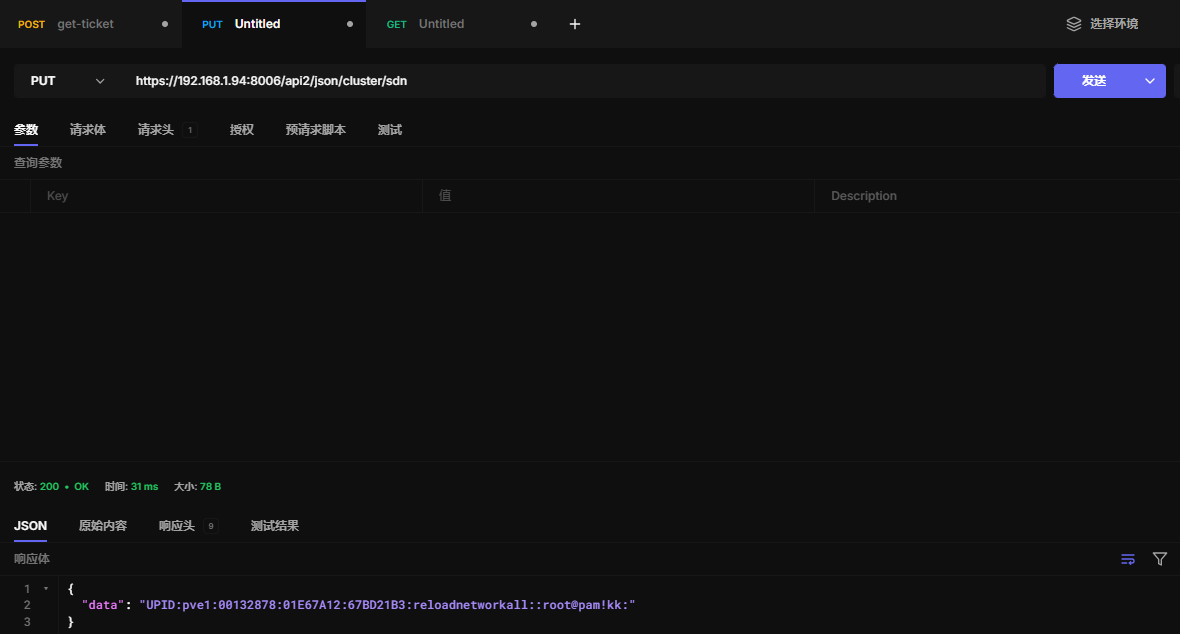Show the 原始内容 raw response tab
Screen dimensions: 1180x634
click(x=103, y=526)
